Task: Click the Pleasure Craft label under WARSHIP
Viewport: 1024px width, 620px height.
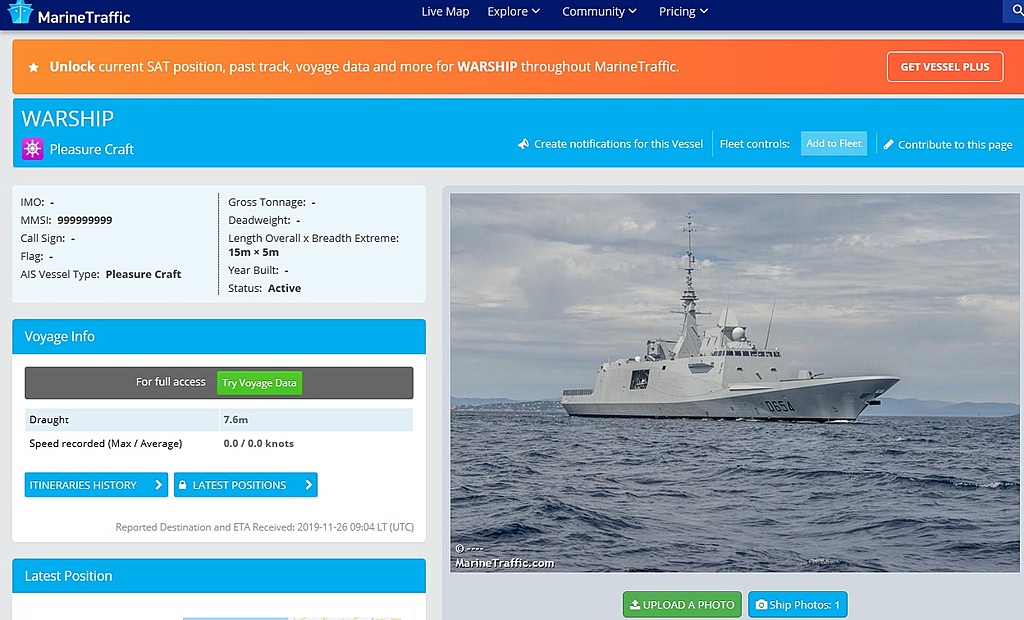Action: pos(91,149)
